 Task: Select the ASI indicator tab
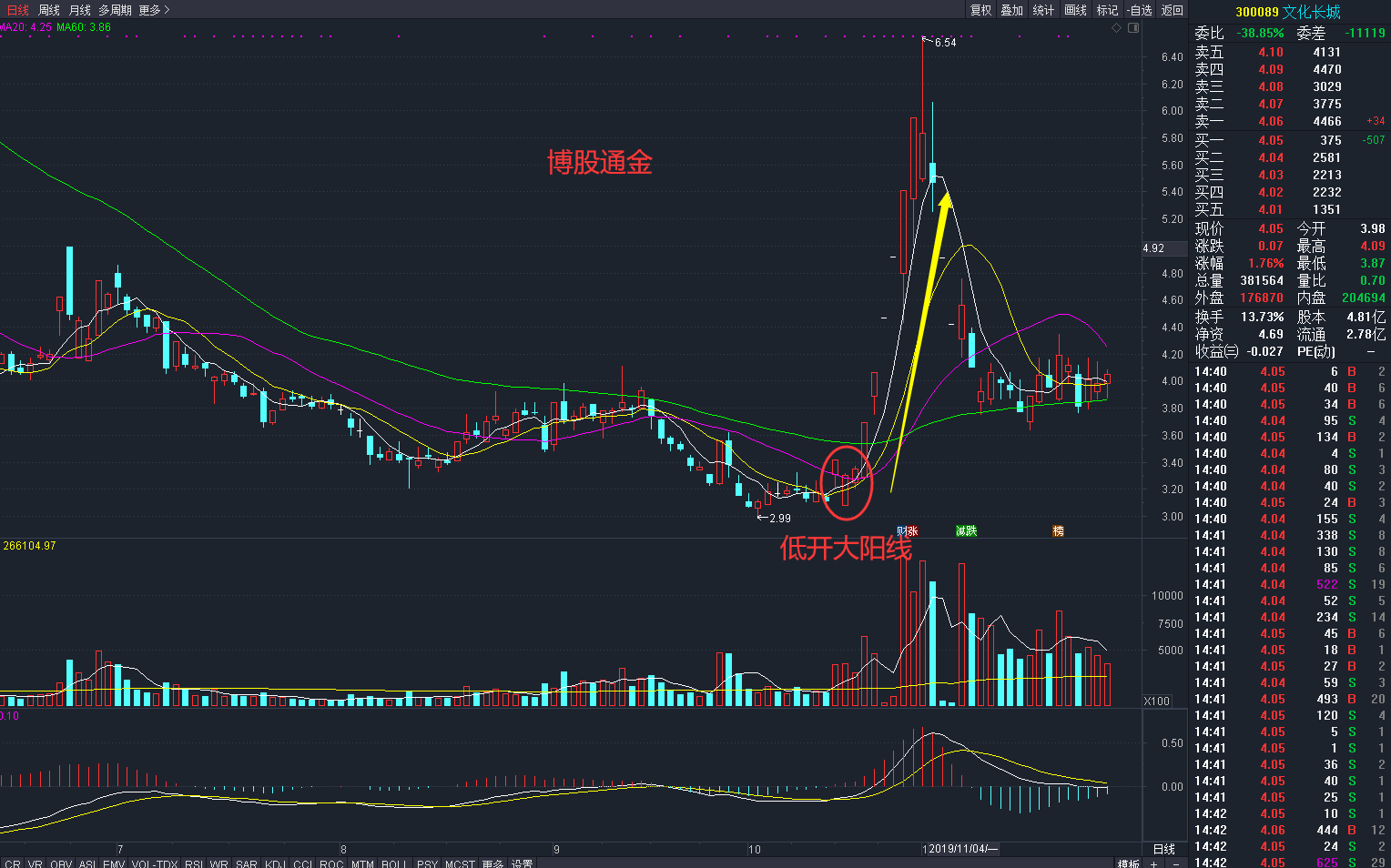pos(87,863)
